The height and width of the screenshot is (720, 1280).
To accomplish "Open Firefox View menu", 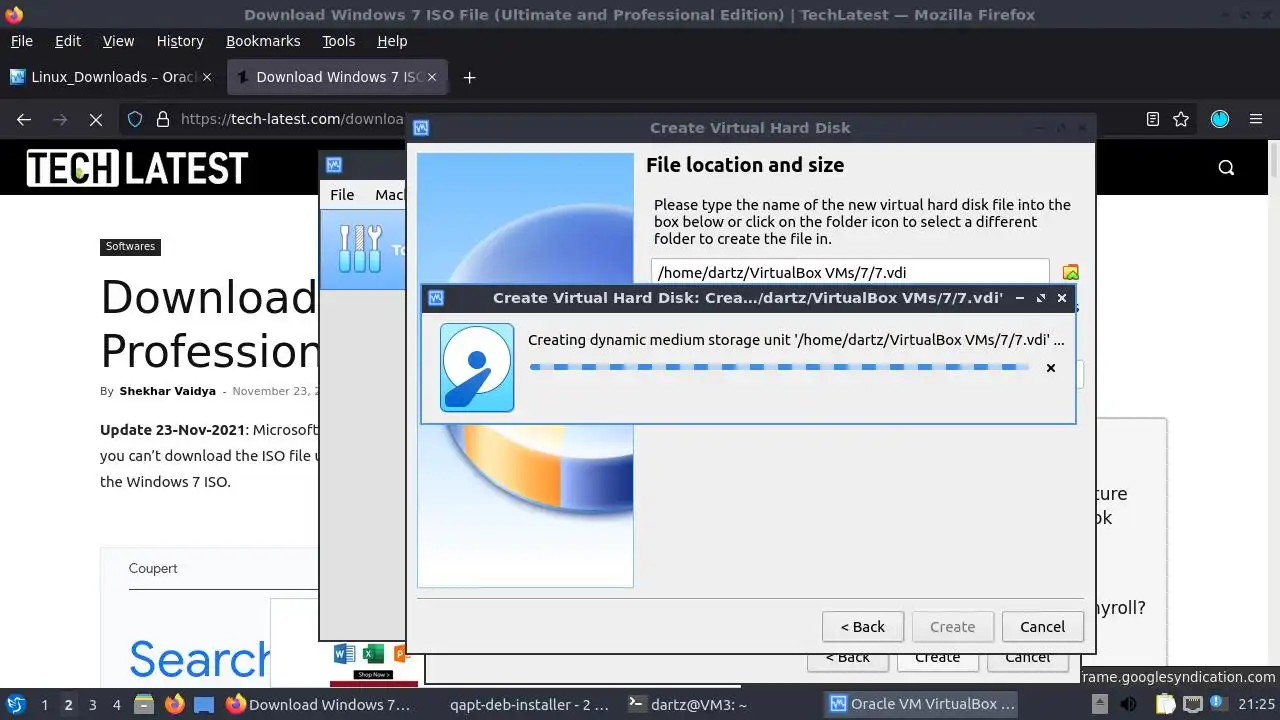I will pyautogui.click(x=118, y=41).
